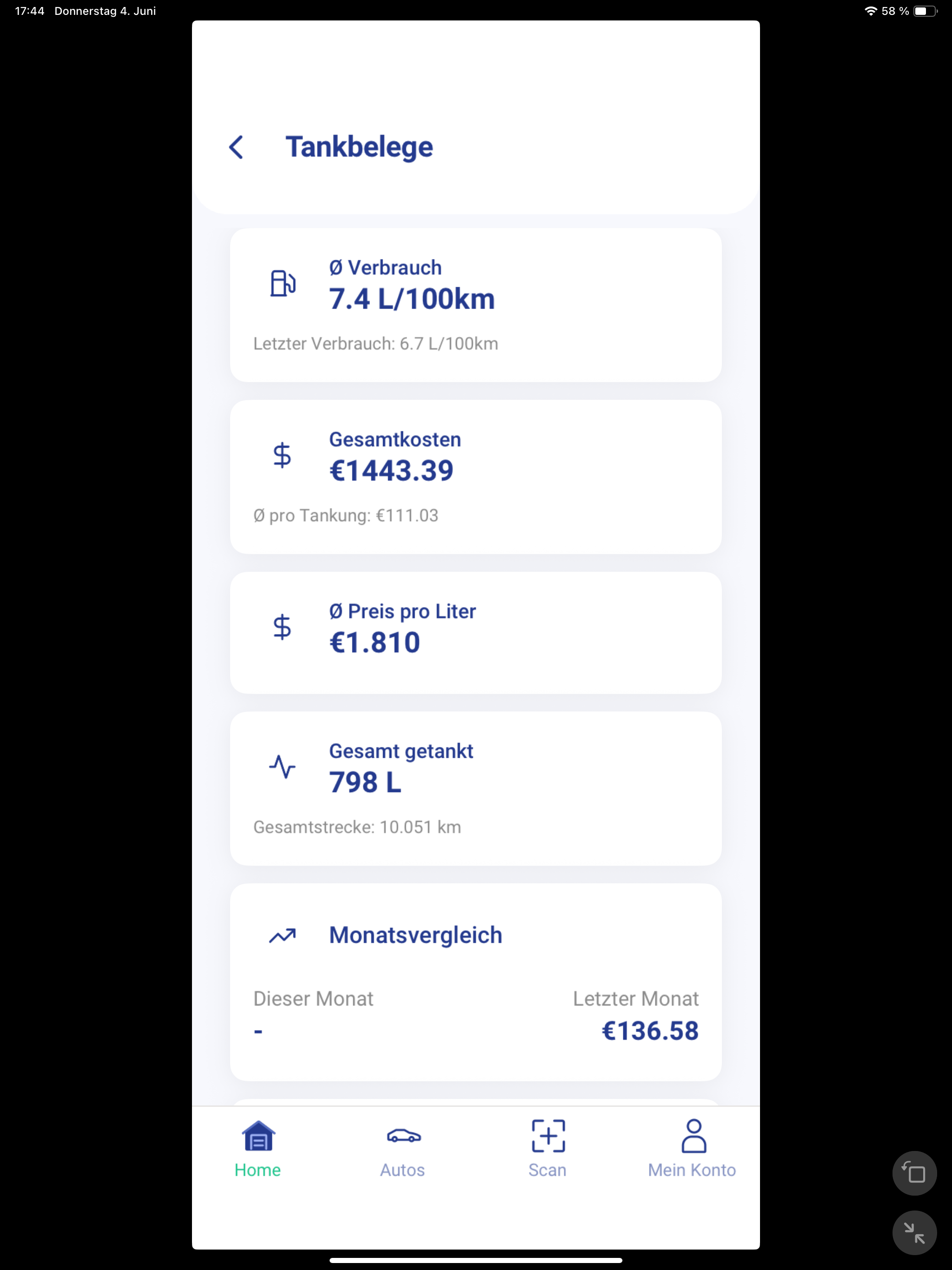The image size is (952, 1270).
Task: Tap the dollar icon beside Gesamtkosten
Action: coord(282,455)
